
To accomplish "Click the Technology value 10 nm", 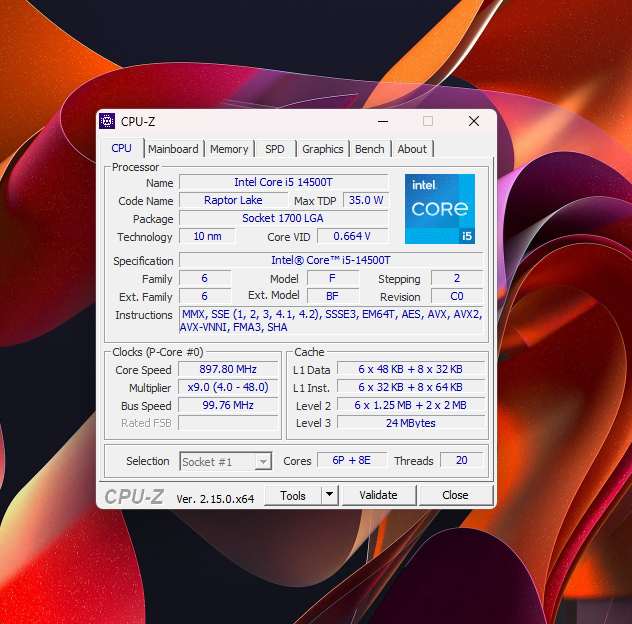I will [207, 236].
